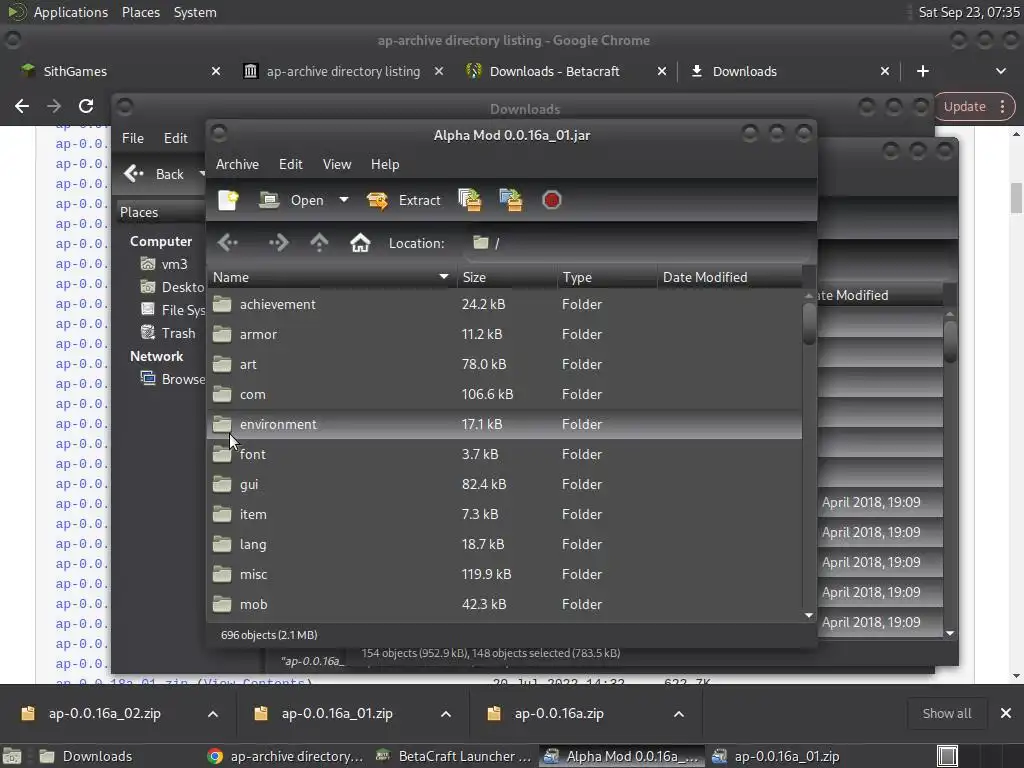
Task: Create a new archive with toolbar icon
Action: tap(228, 200)
